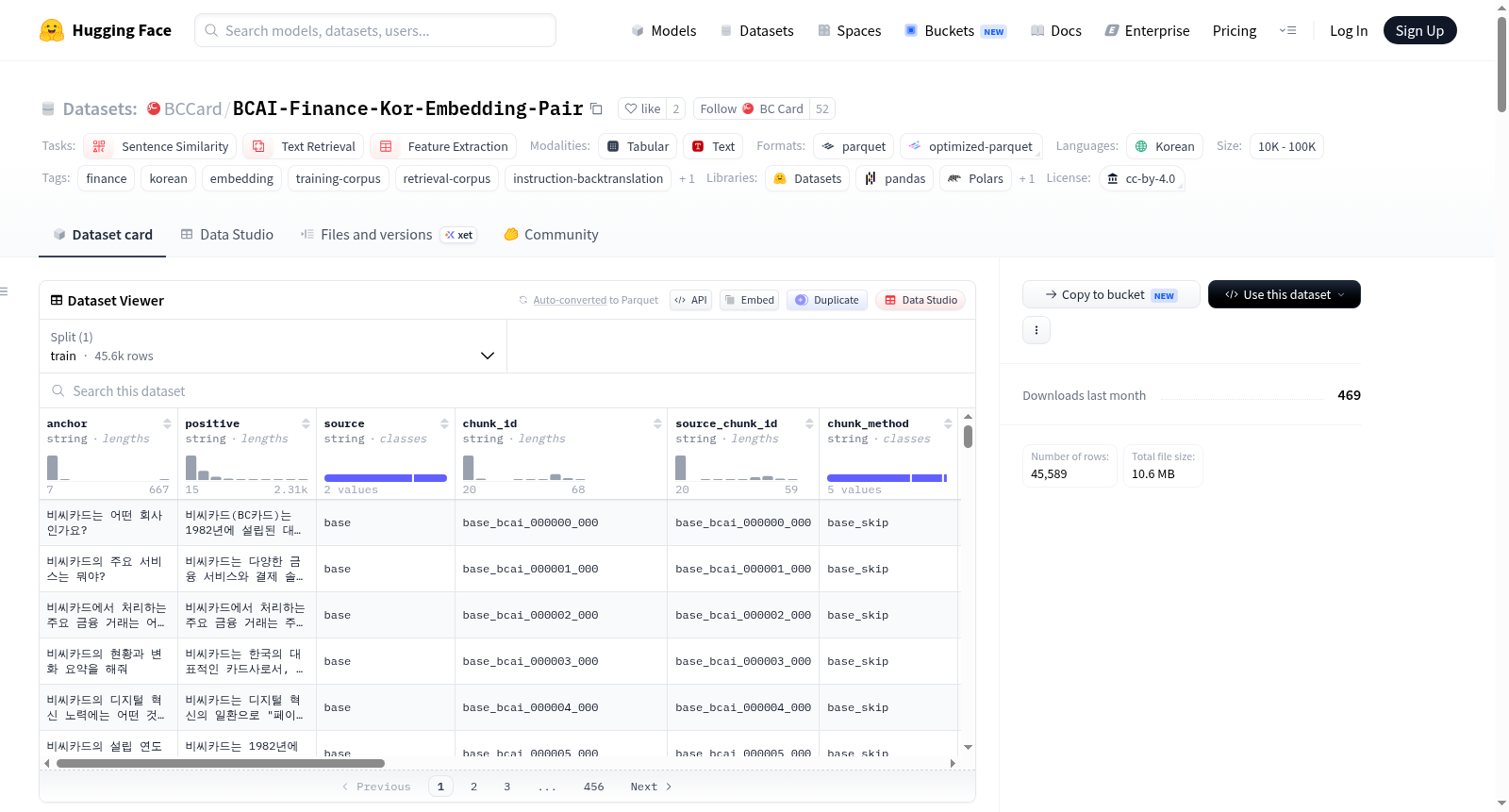This screenshot has width=1509, height=812.
Task: Open the Polars library tag
Action: [975, 178]
